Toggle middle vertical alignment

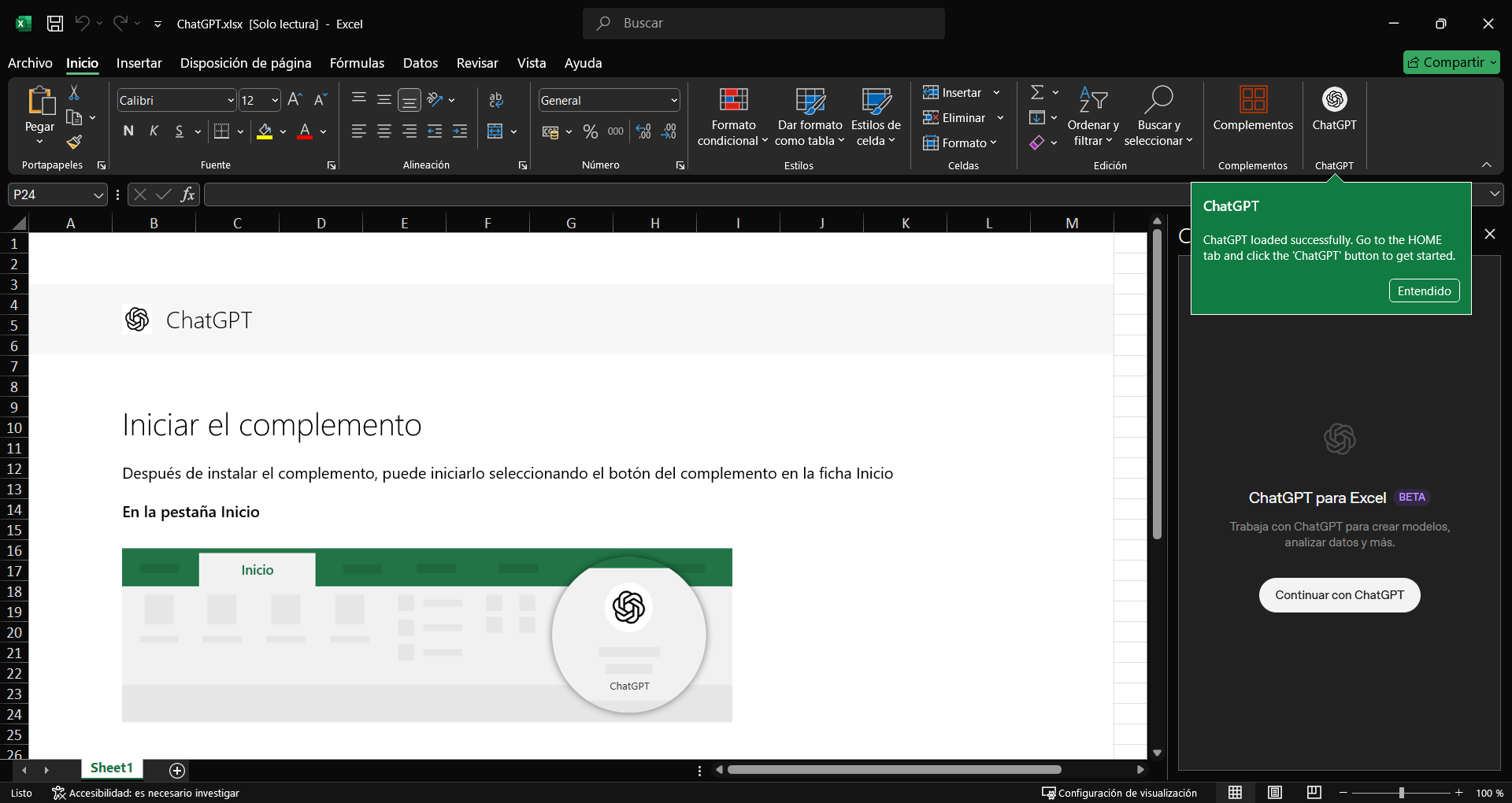point(384,100)
